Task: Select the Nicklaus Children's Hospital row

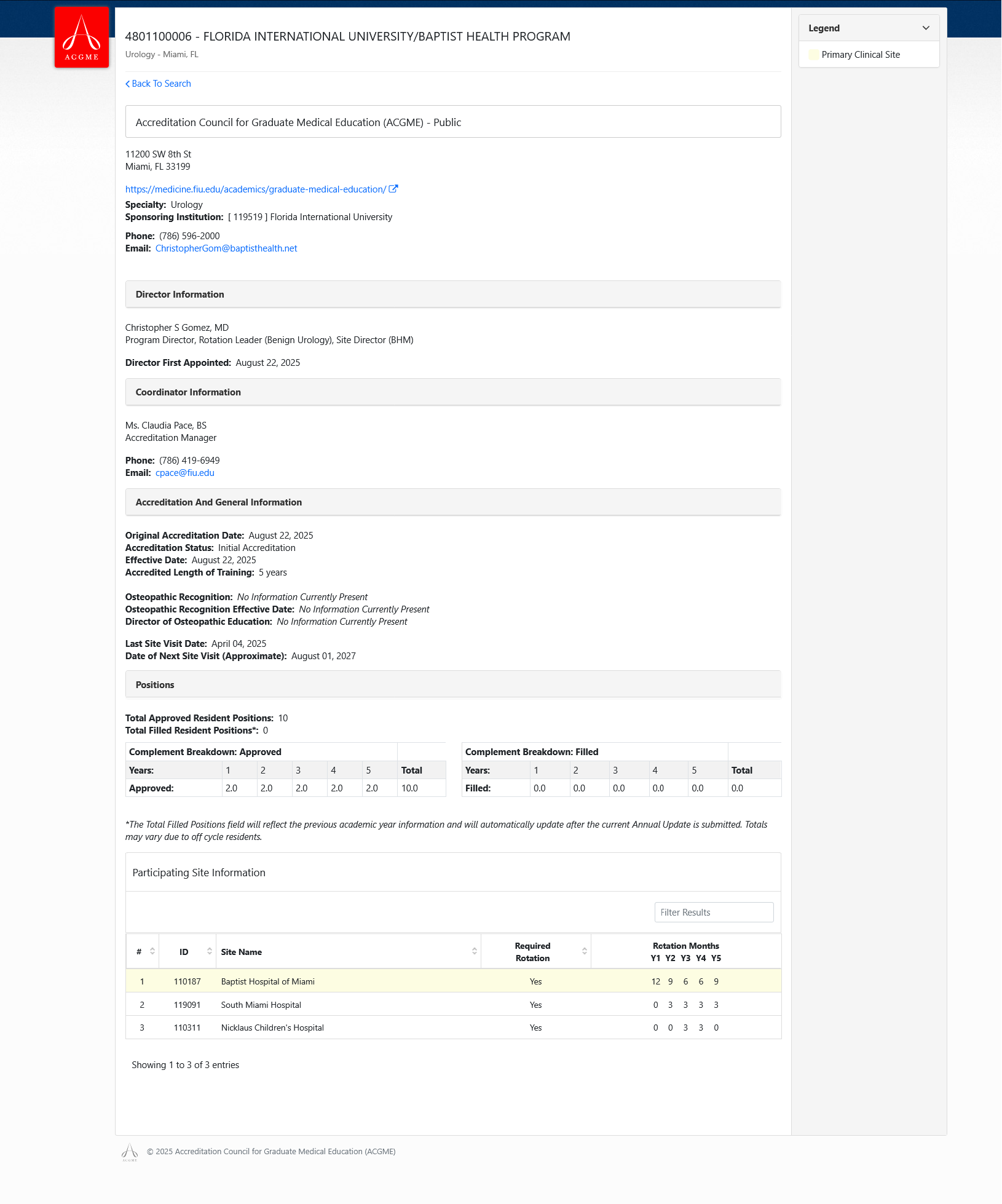Action: tap(454, 1028)
